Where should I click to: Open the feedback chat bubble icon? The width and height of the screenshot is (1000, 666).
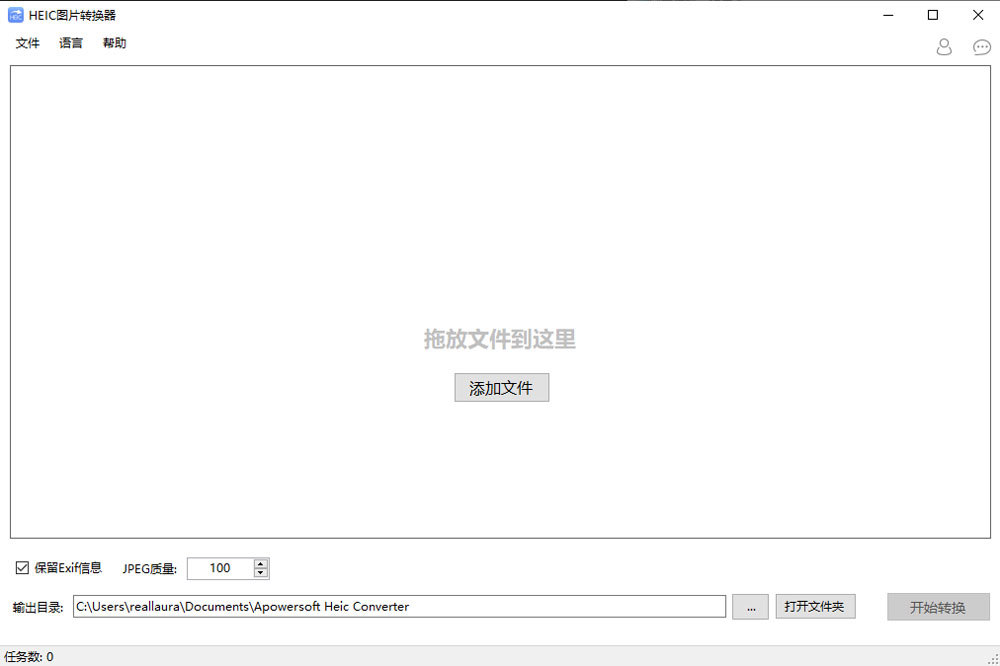click(982, 47)
